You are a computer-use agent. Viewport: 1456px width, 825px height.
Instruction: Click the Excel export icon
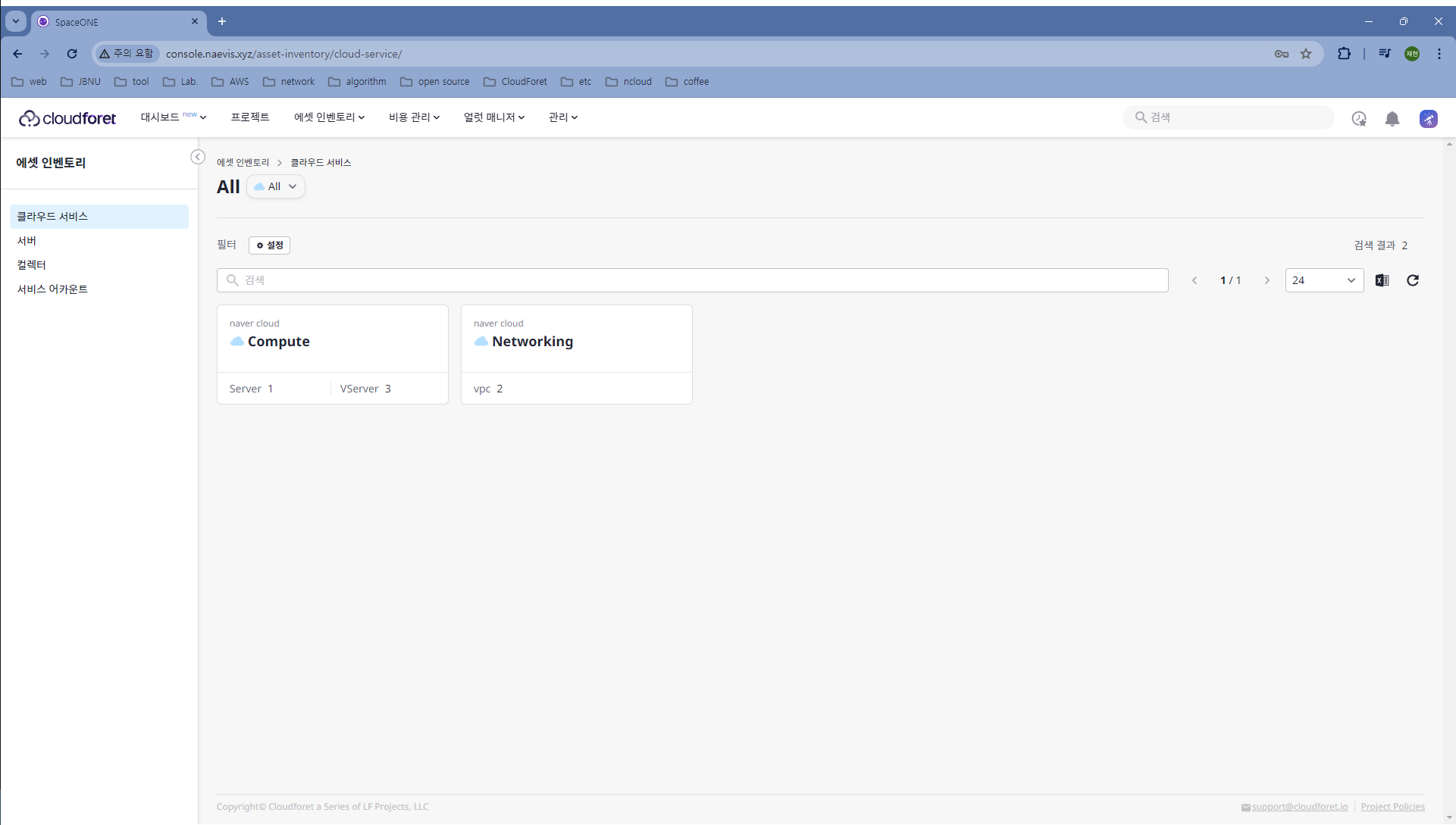[x=1382, y=280]
